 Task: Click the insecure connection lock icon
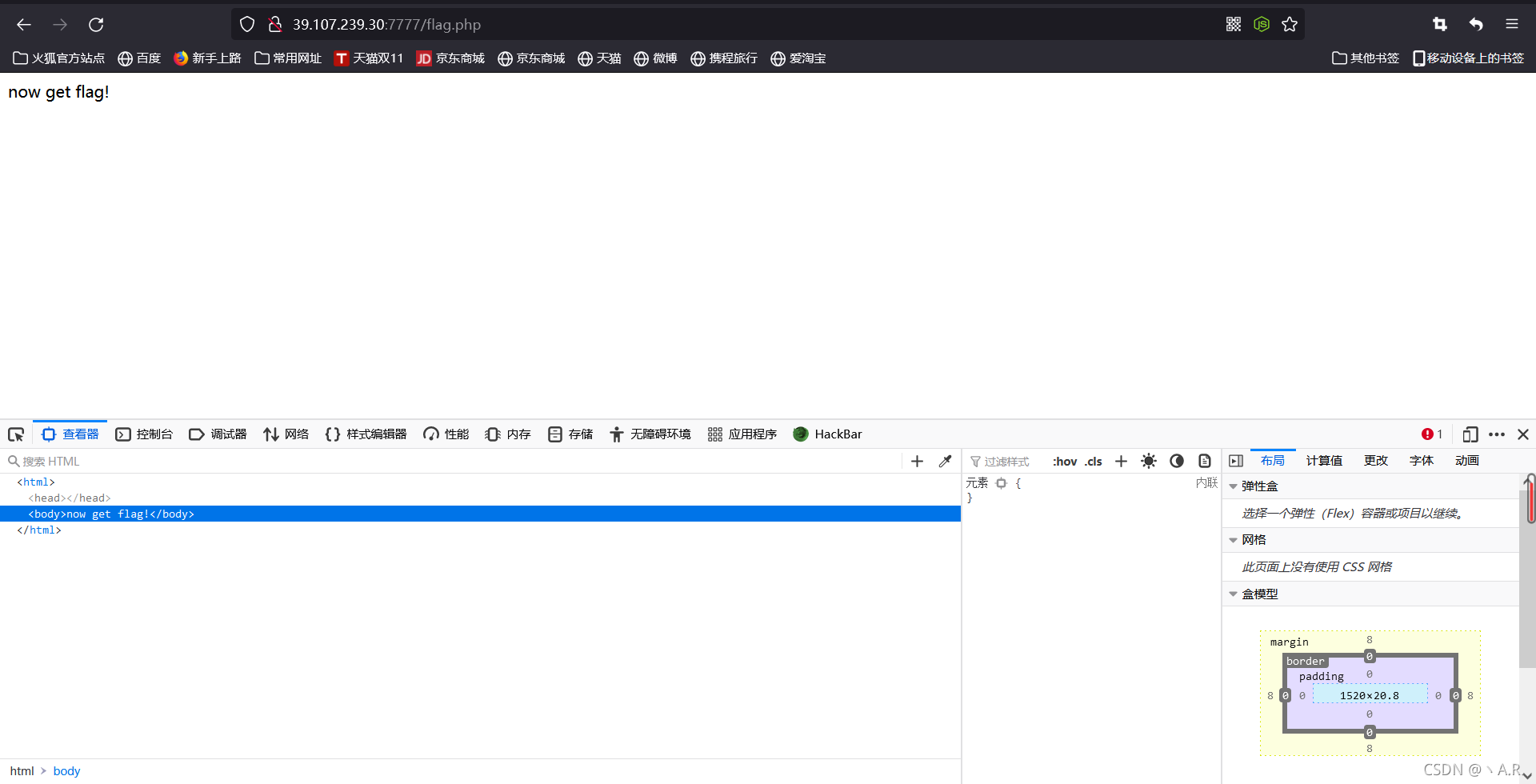click(x=274, y=25)
